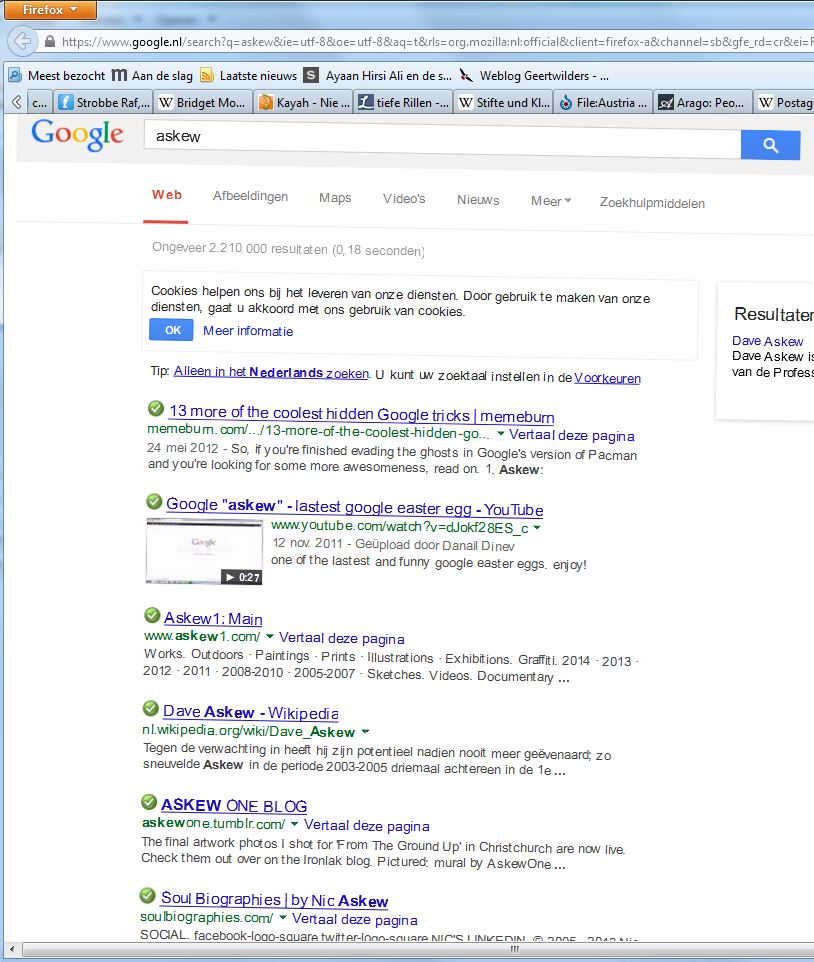Open the Aan de slag bookmark

tap(152, 75)
